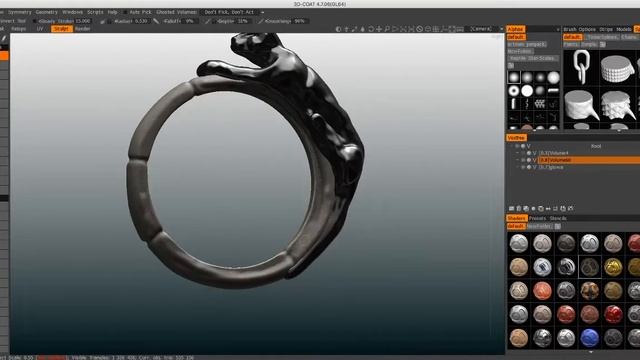Open the Symmetry menu
Screen dimensions: 640x360
pyautogui.click(x=20, y=12)
